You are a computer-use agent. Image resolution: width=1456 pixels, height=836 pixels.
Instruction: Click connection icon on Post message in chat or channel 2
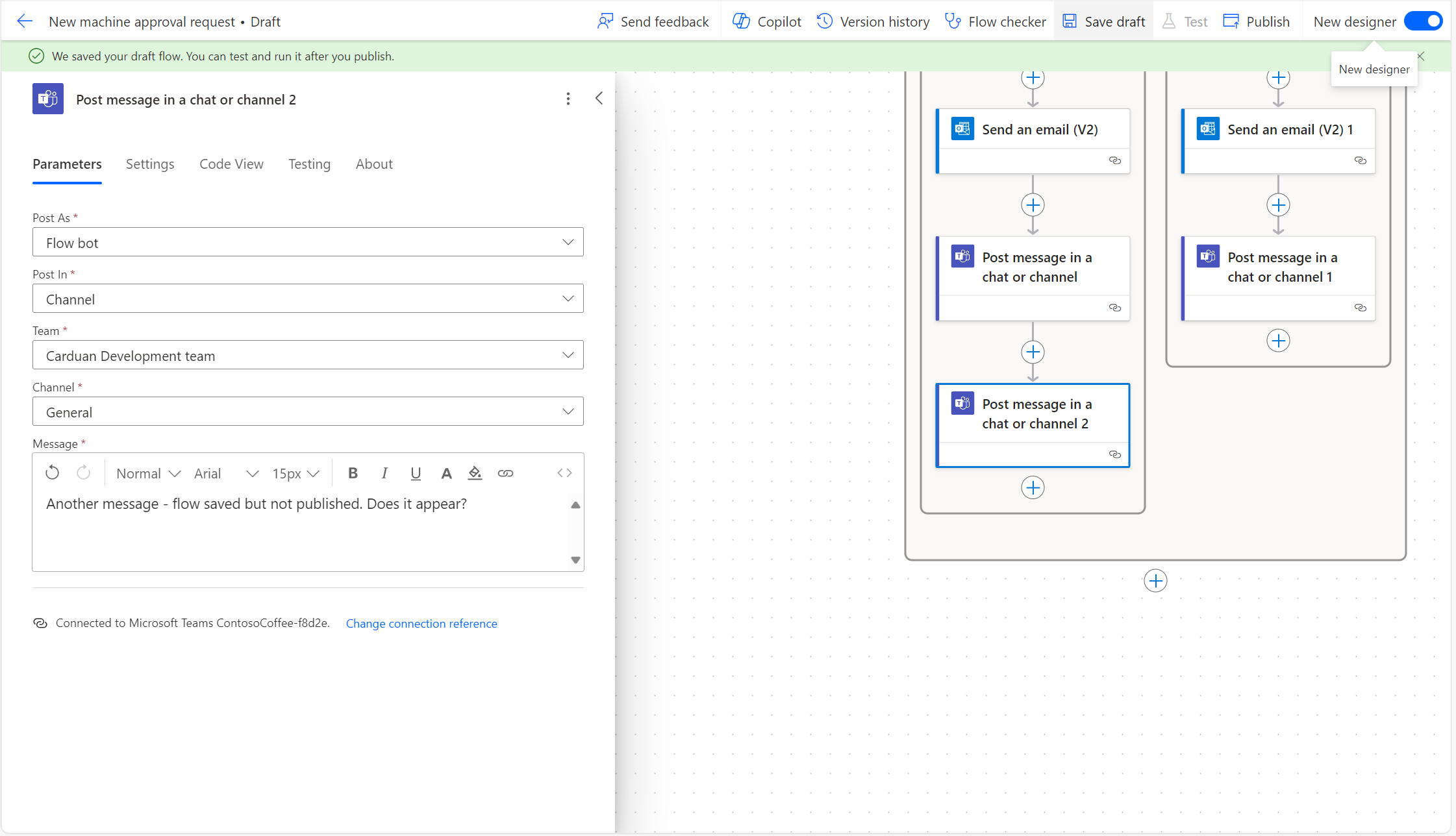(x=1115, y=454)
